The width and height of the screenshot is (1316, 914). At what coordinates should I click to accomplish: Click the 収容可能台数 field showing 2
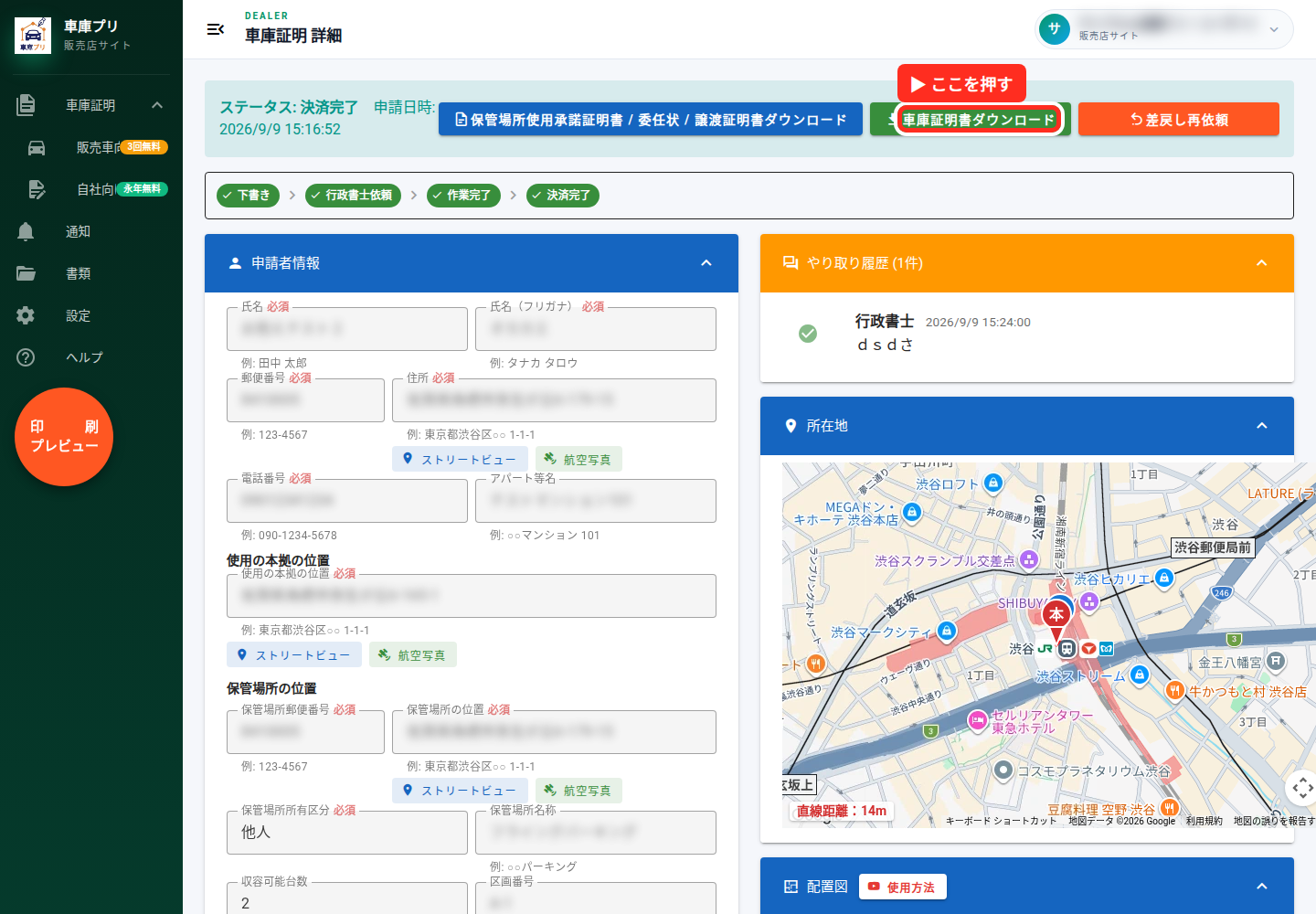tap(347, 899)
